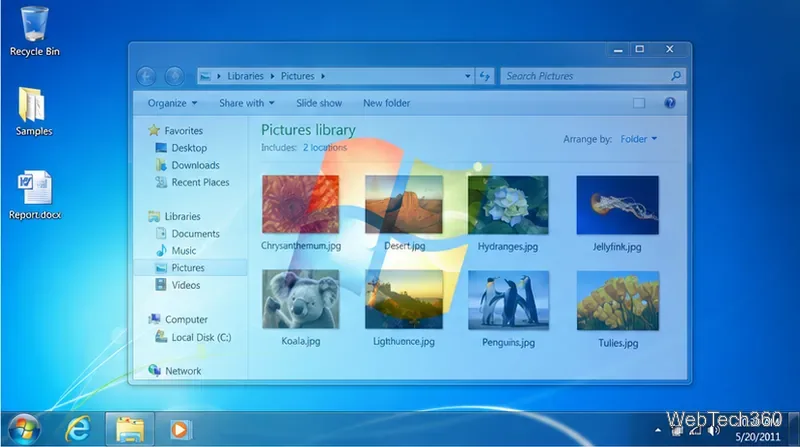The height and width of the screenshot is (447, 800).
Task: Click Libraries in the address bar
Action: [x=245, y=76]
